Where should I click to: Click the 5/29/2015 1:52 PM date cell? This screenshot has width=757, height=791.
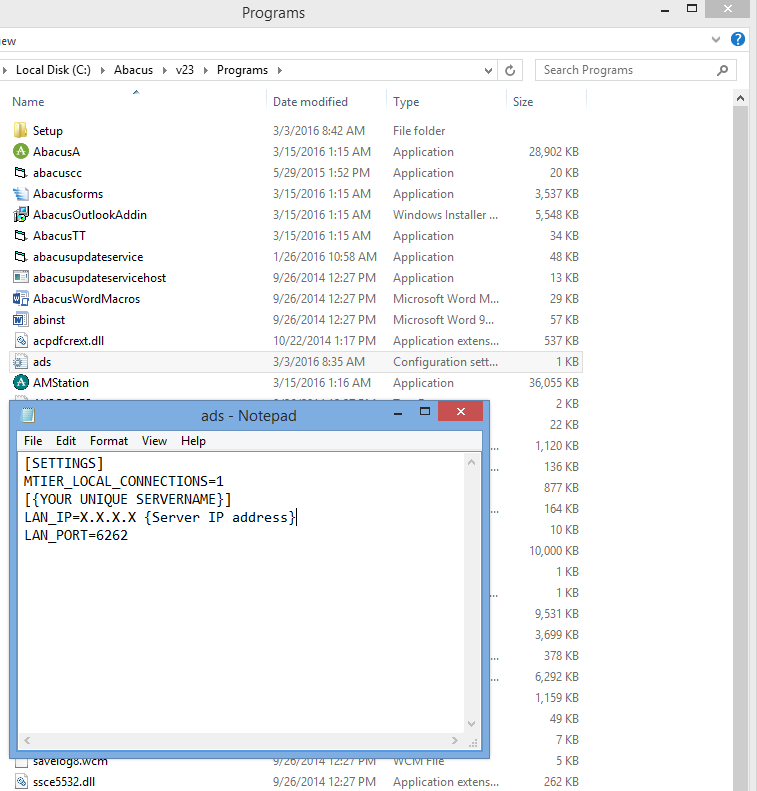(x=321, y=173)
